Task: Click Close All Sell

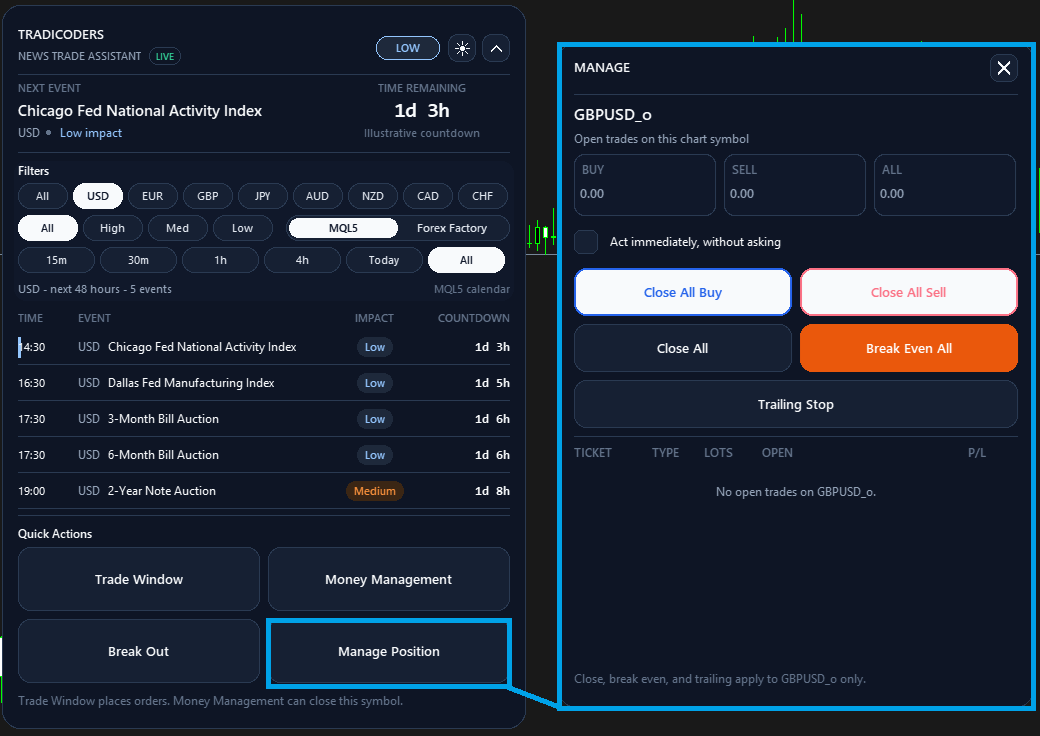Action: pos(909,292)
